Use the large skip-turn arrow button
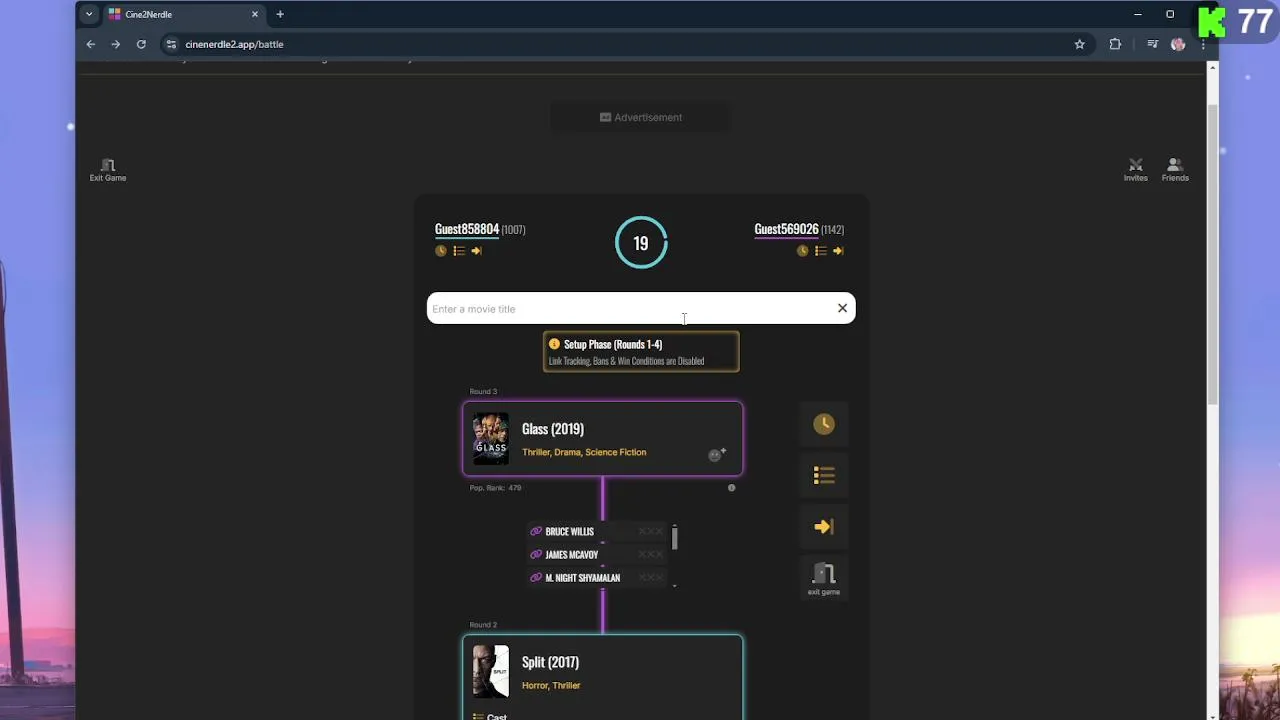This screenshot has height=720, width=1280. pyautogui.click(x=824, y=527)
